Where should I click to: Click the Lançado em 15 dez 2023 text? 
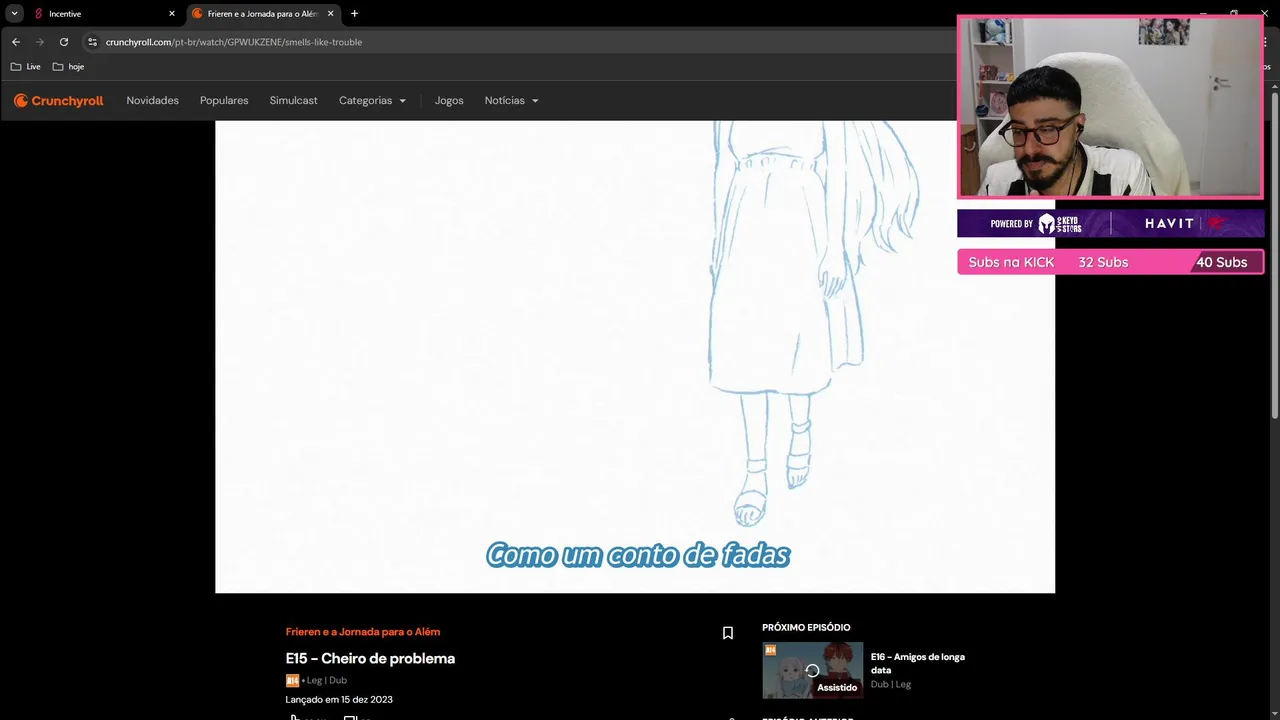click(x=339, y=699)
